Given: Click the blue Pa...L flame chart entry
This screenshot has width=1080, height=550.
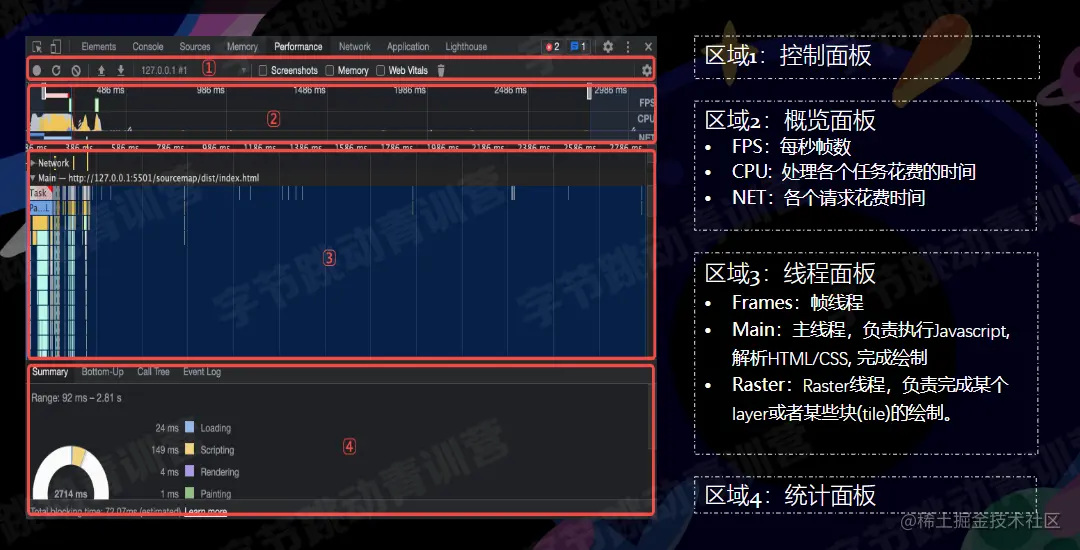Looking at the screenshot, I should coord(41,208).
